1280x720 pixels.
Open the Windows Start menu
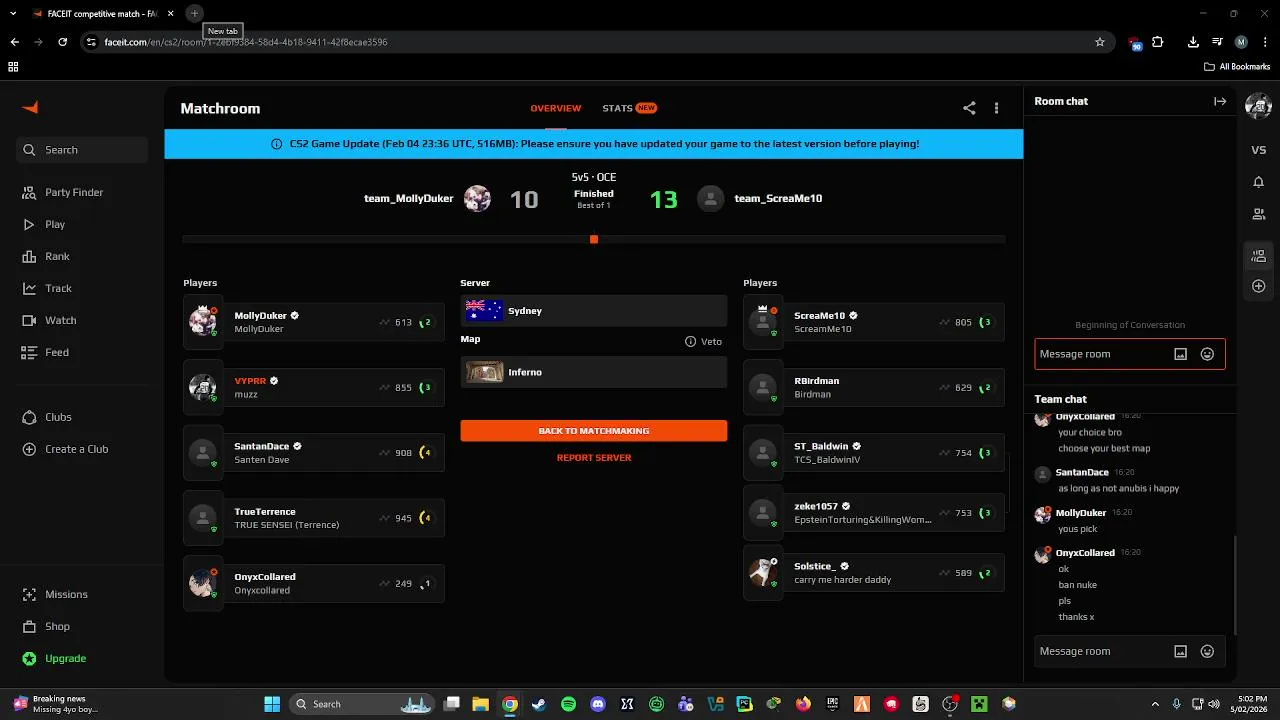(272, 704)
